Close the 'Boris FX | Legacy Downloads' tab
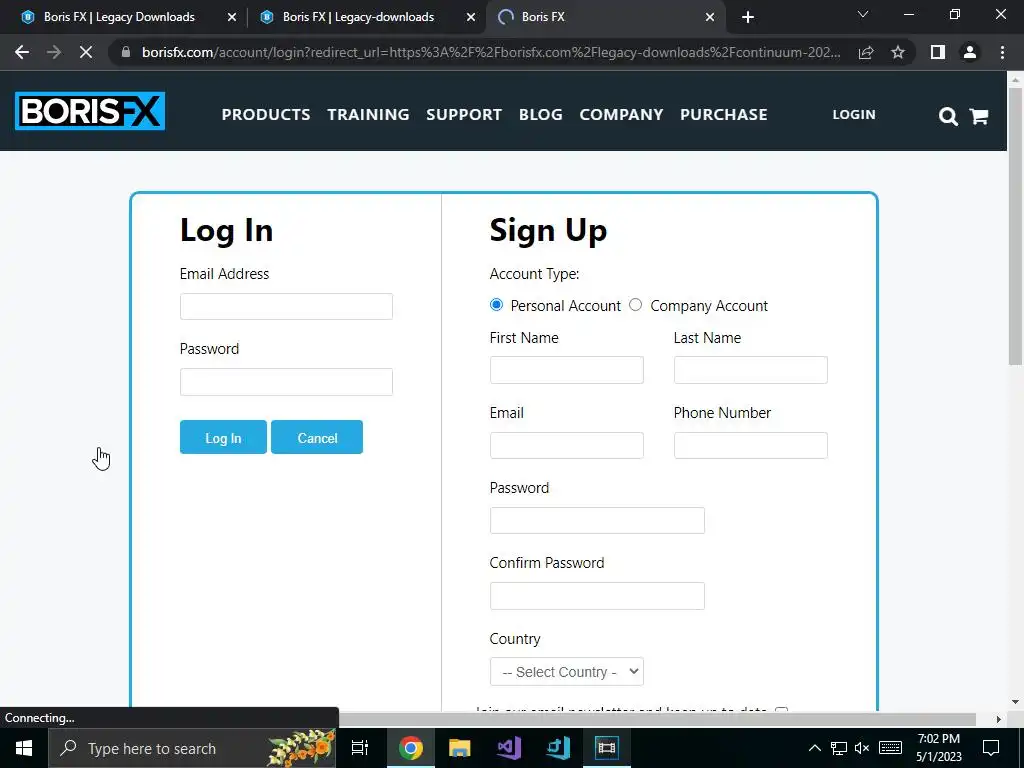This screenshot has width=1024, height=768. point(232,18)
